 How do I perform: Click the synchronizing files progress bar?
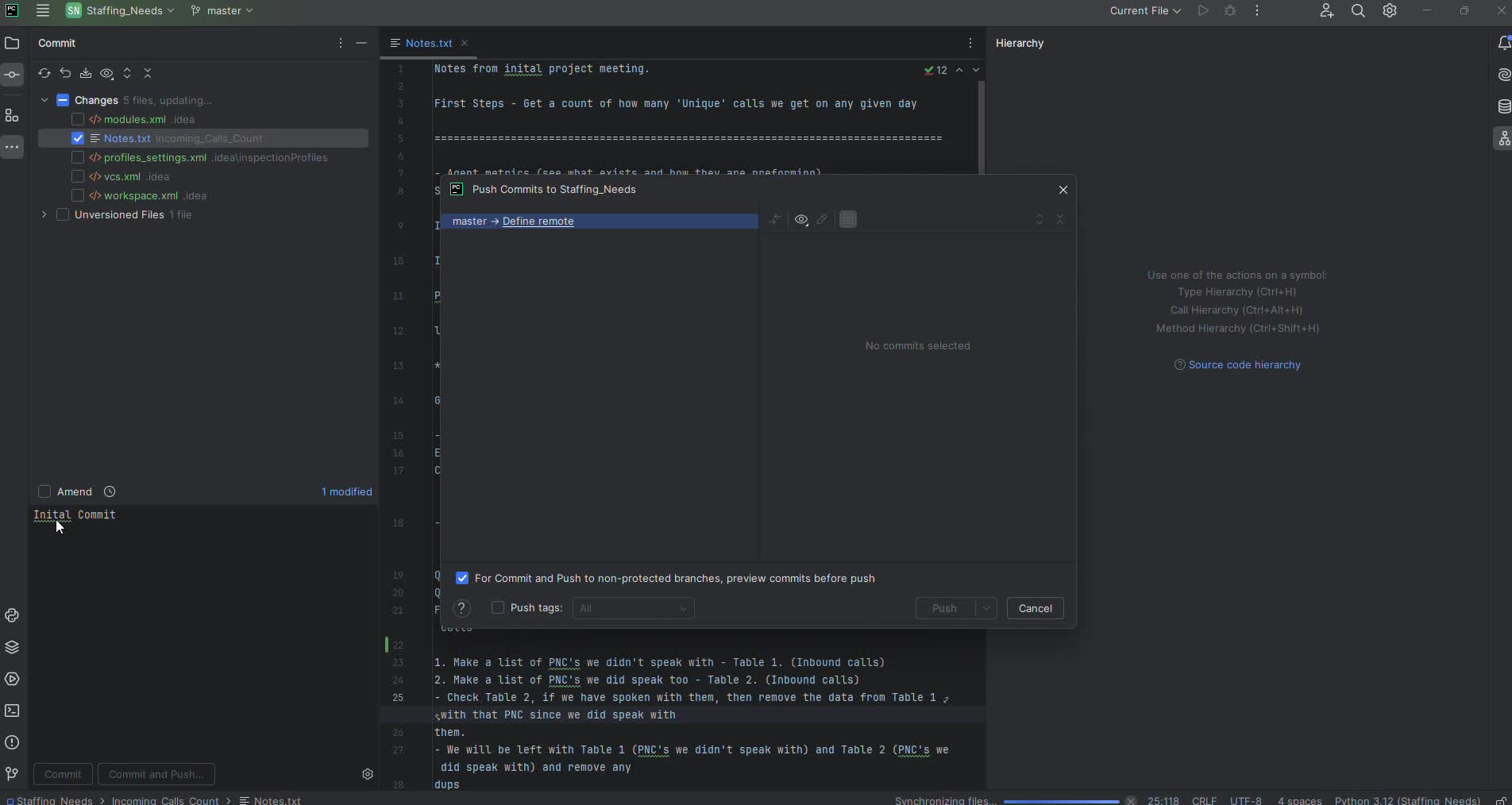pyautogui.click(x=1061, y=801)
